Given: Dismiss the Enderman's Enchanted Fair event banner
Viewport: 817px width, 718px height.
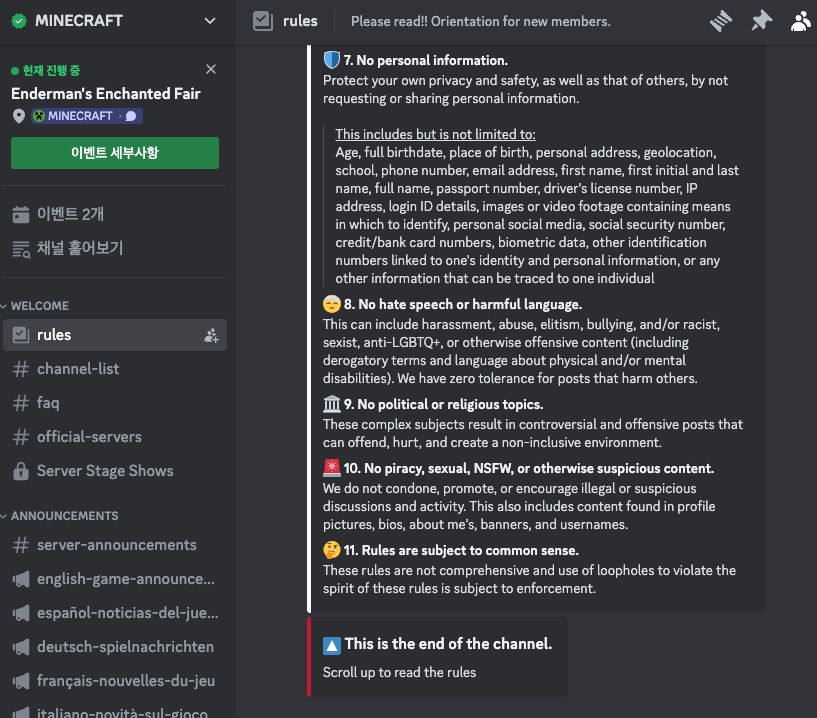Looking at the screenshot, I should pyautogui.click(x=211, y=69).
